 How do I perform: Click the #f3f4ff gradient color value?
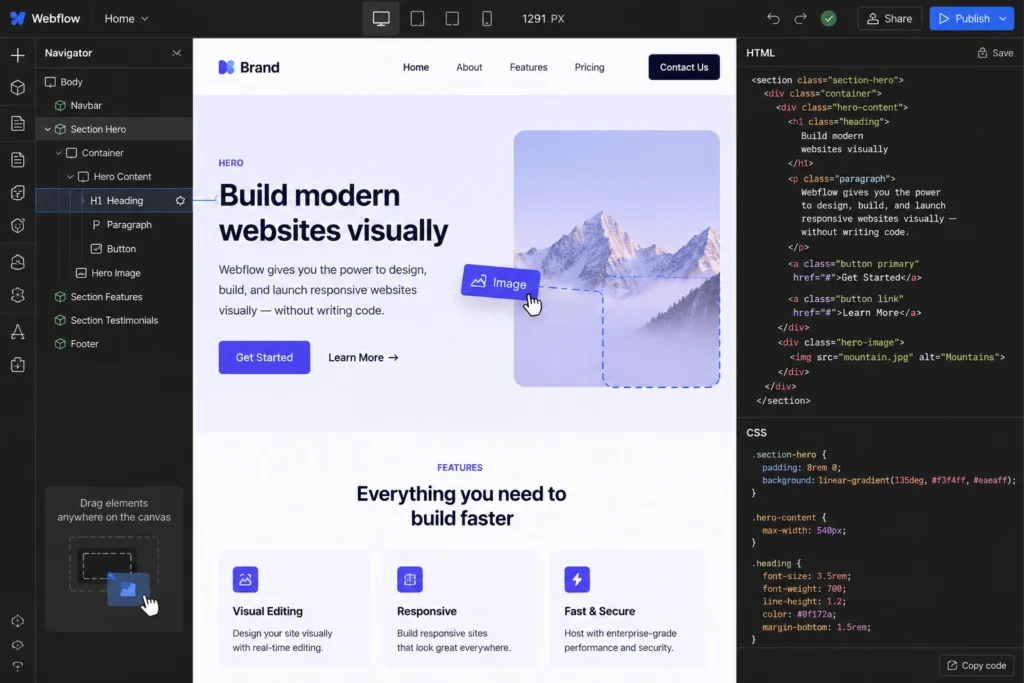click(x=949, y=480)
